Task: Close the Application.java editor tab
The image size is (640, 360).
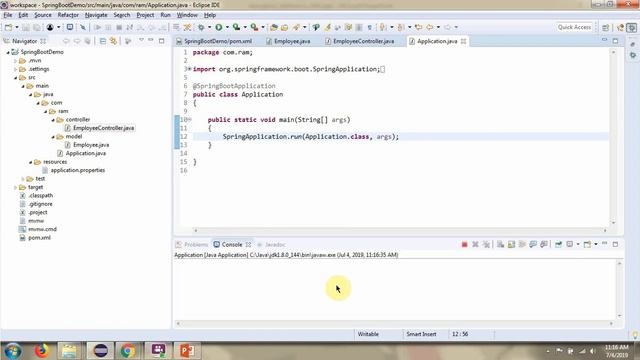Action: [463, 41]
